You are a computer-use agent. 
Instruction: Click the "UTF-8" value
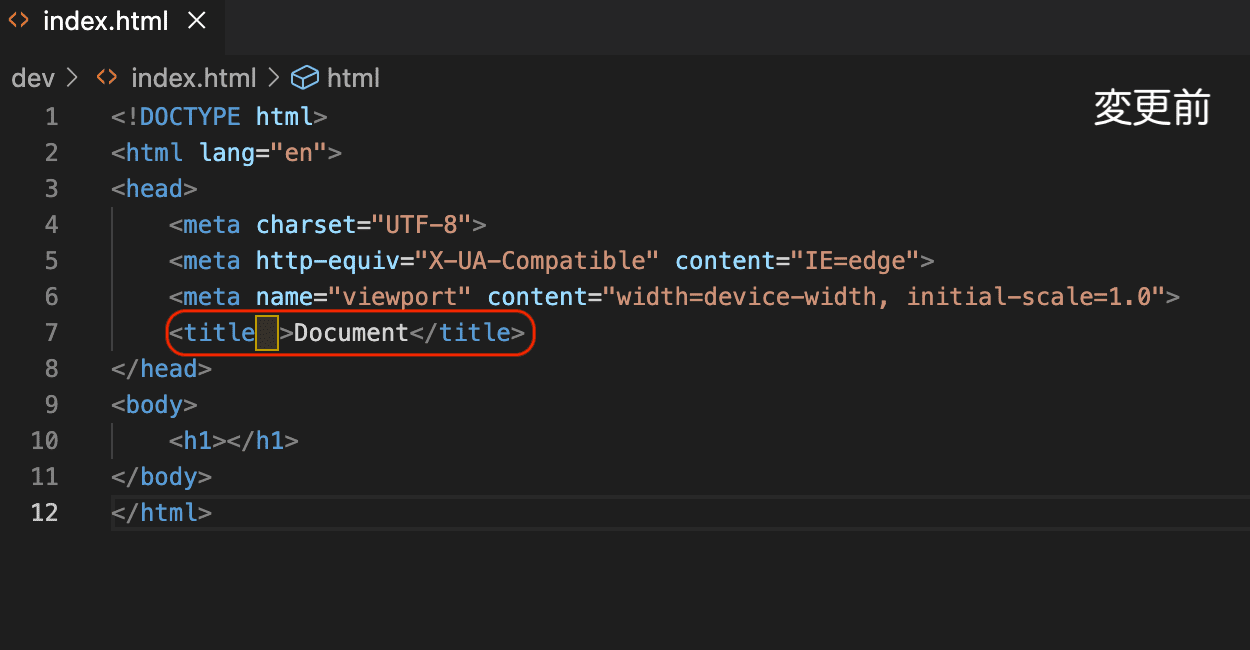(429, 225)
